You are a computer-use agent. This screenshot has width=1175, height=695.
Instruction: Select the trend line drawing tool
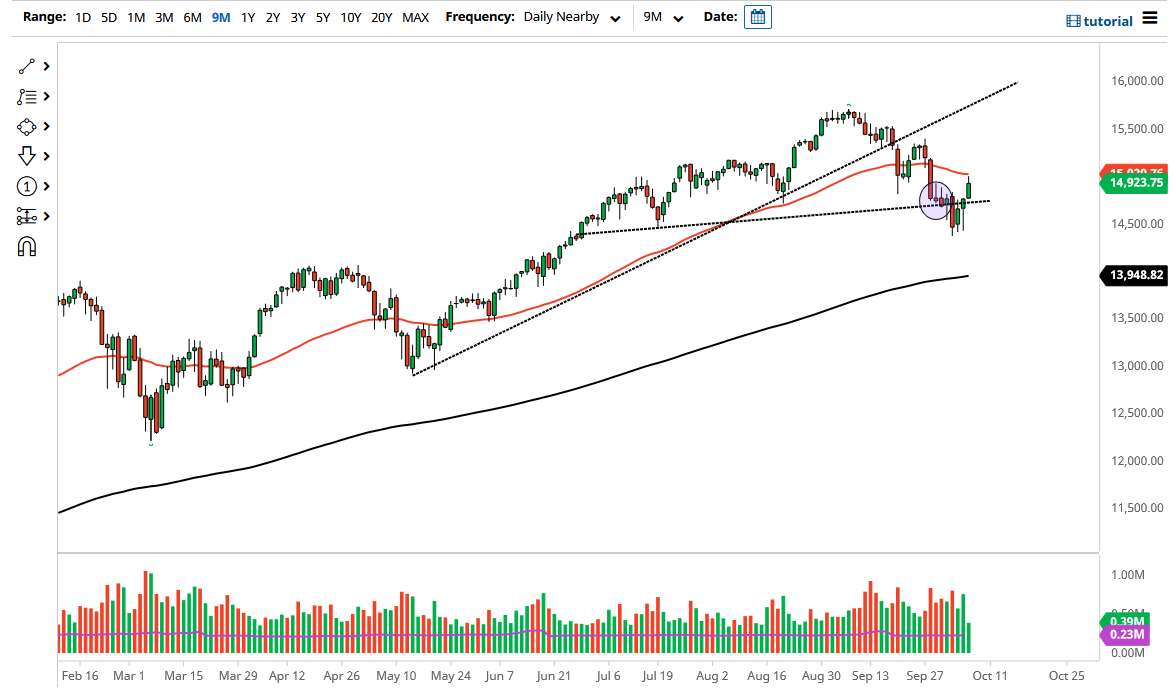coord(27,66)
